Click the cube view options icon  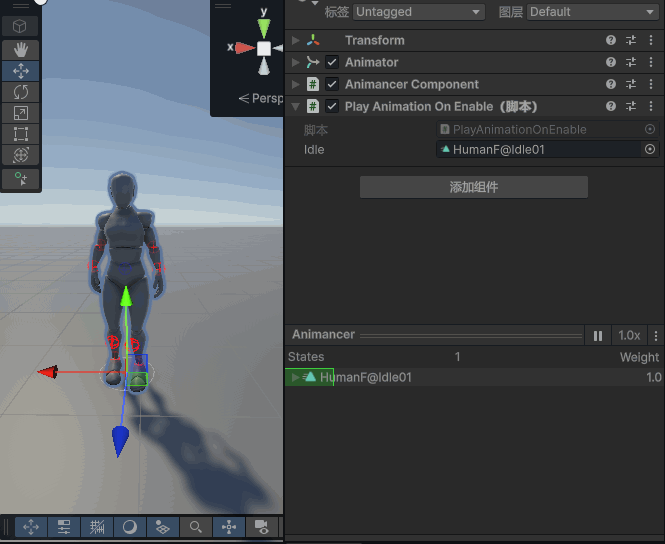pos(20,26)
